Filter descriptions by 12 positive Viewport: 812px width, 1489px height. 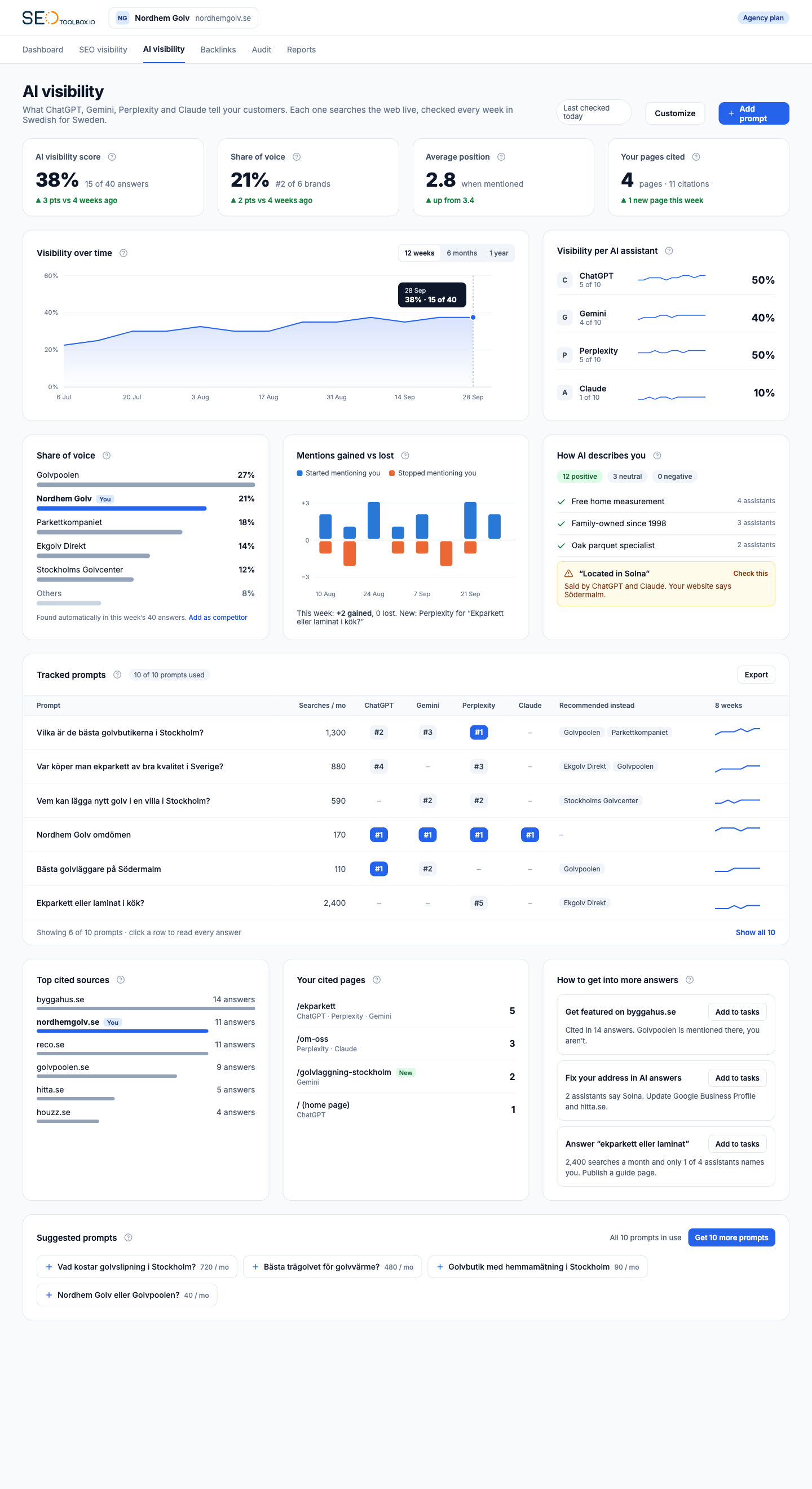580,476
